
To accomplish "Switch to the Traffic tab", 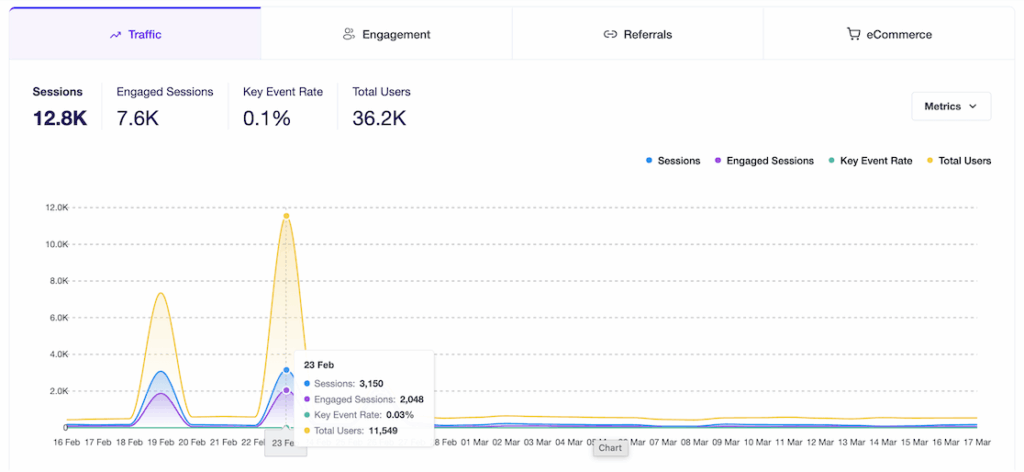I will pyautogui.click(x=135, y=34).
